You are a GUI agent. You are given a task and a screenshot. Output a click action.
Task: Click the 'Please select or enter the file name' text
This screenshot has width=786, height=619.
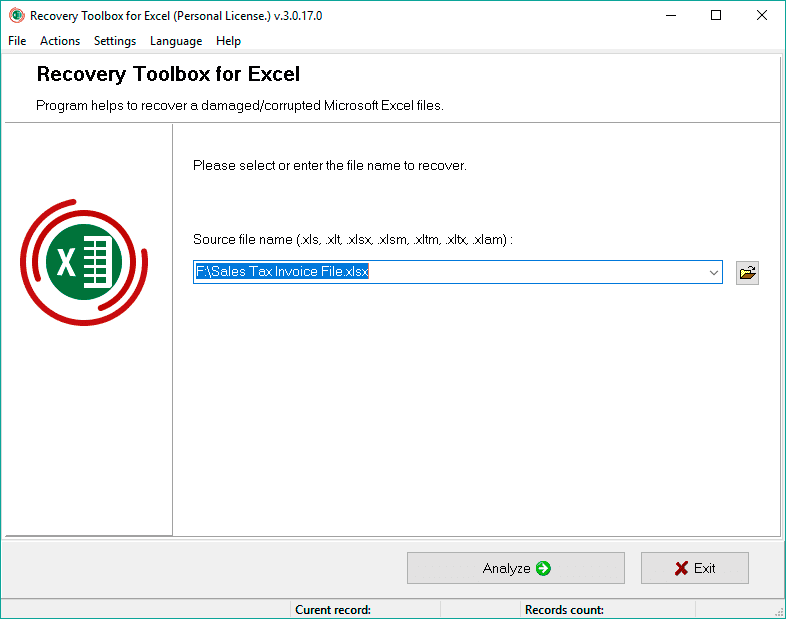point(330,165)
